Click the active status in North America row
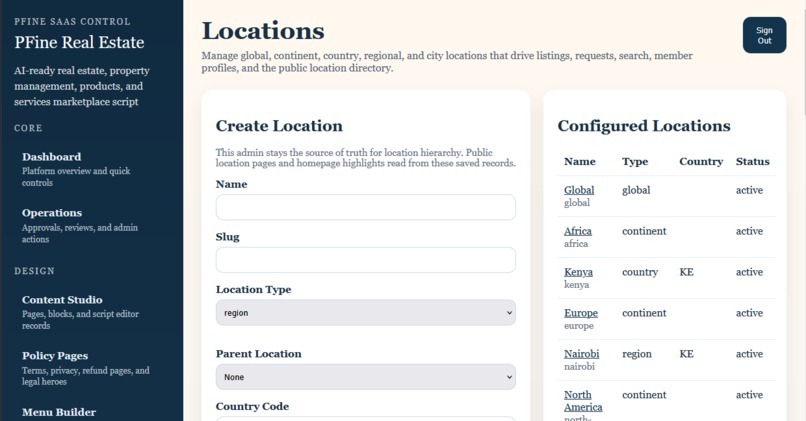The width and height of the screenshot is (806, 421). click(749, 395)
